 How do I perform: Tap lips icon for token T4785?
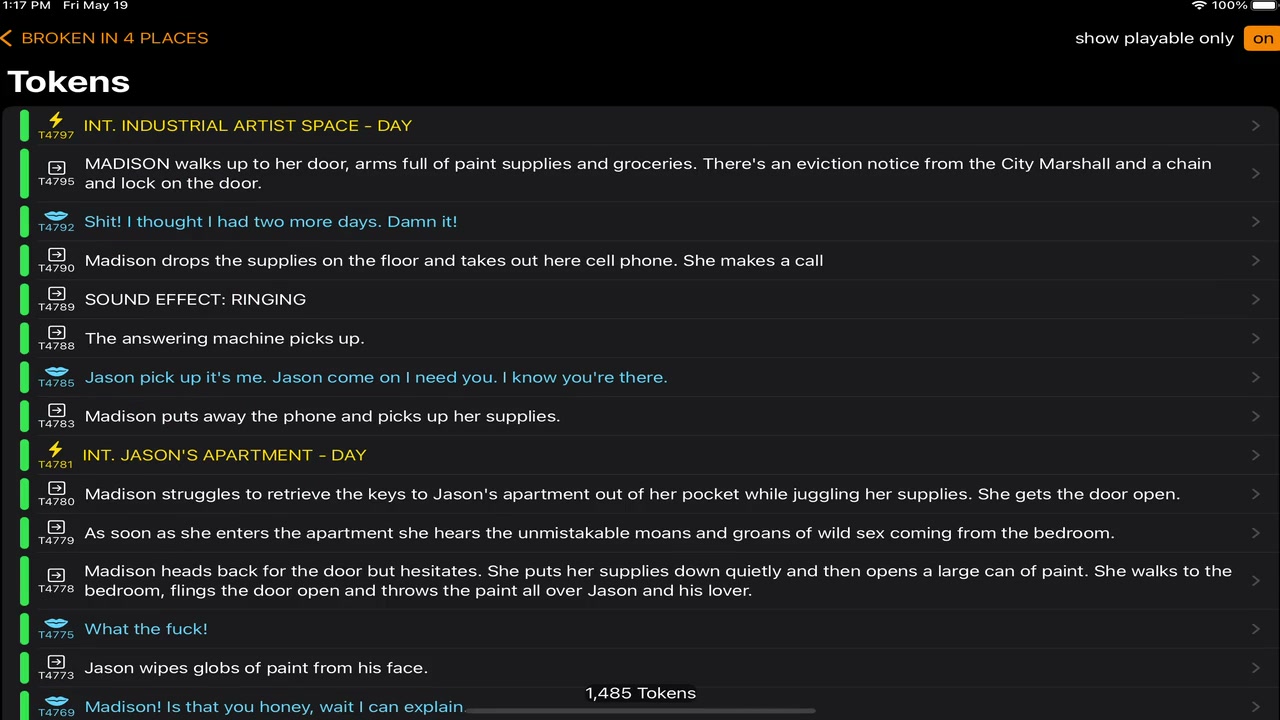pos(56,372)
